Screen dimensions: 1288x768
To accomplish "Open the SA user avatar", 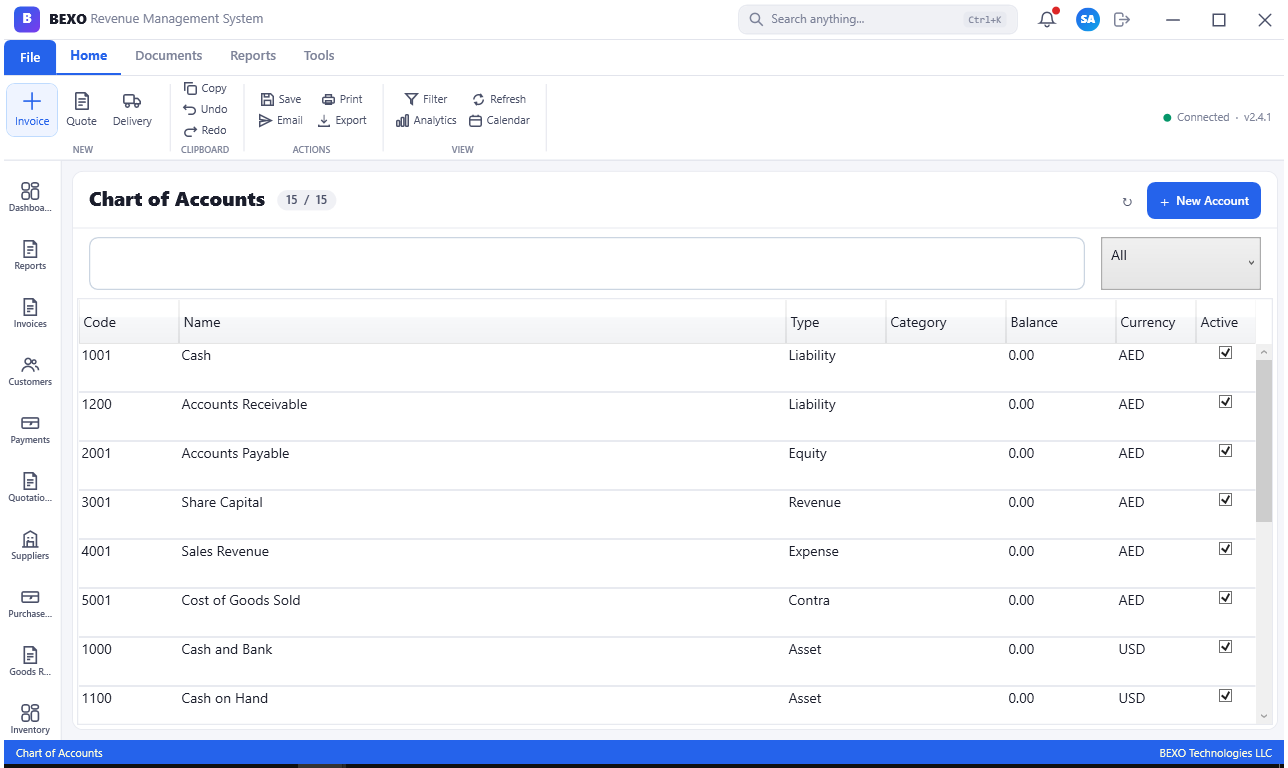I will (1088, 19).
